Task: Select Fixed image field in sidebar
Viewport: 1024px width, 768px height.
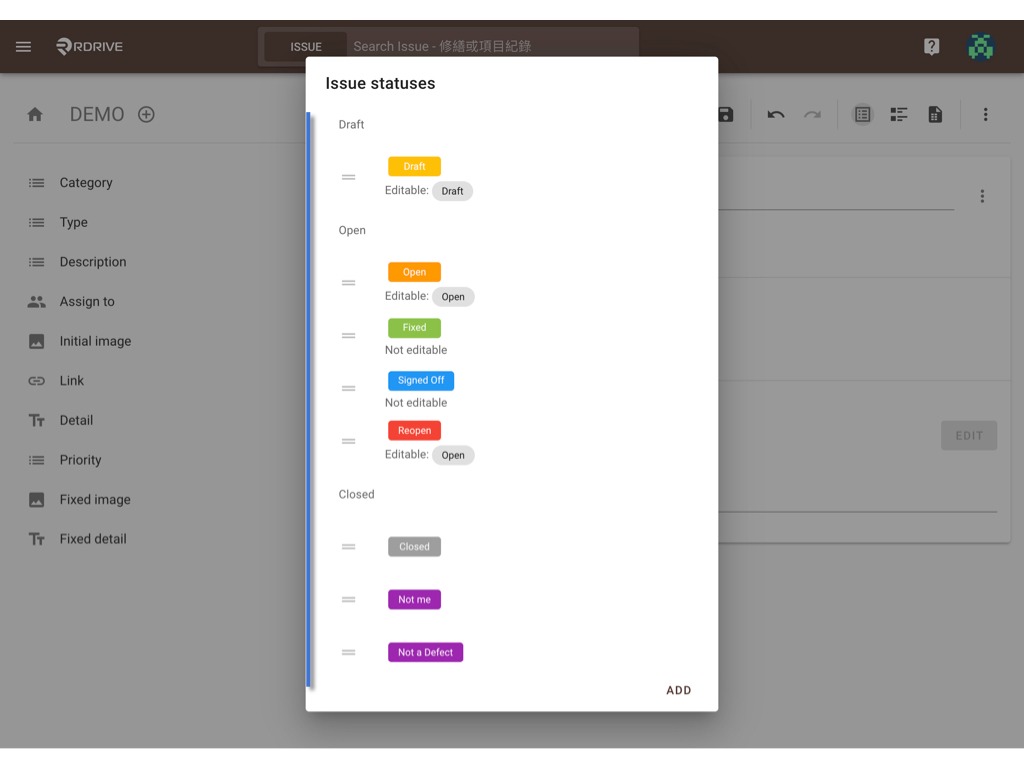Action: point(95,500)
